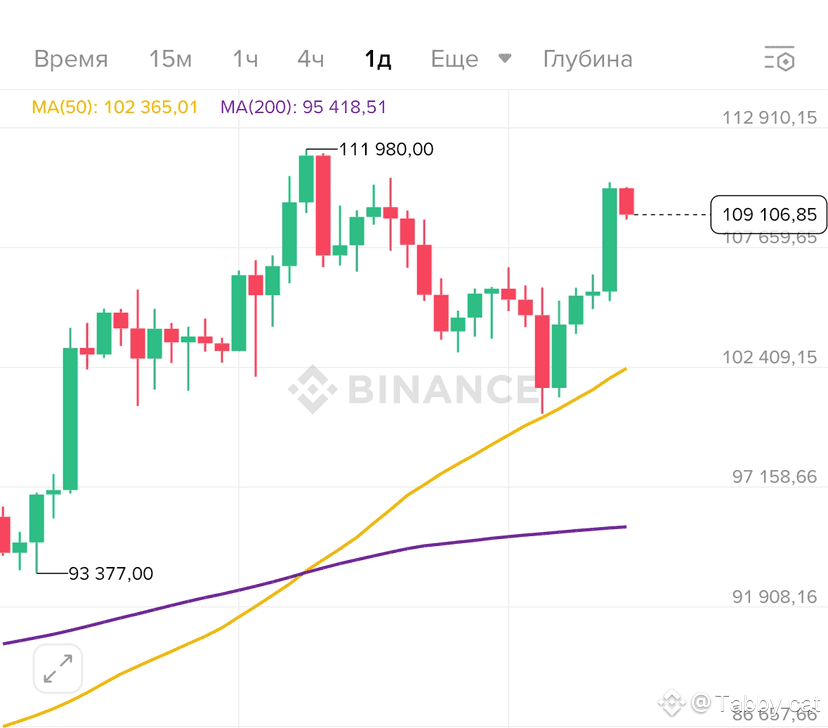The height and width of the screenshot is (728, 828).
Task: Click the MA(200) indicator label
Action: tap(303, 107)
